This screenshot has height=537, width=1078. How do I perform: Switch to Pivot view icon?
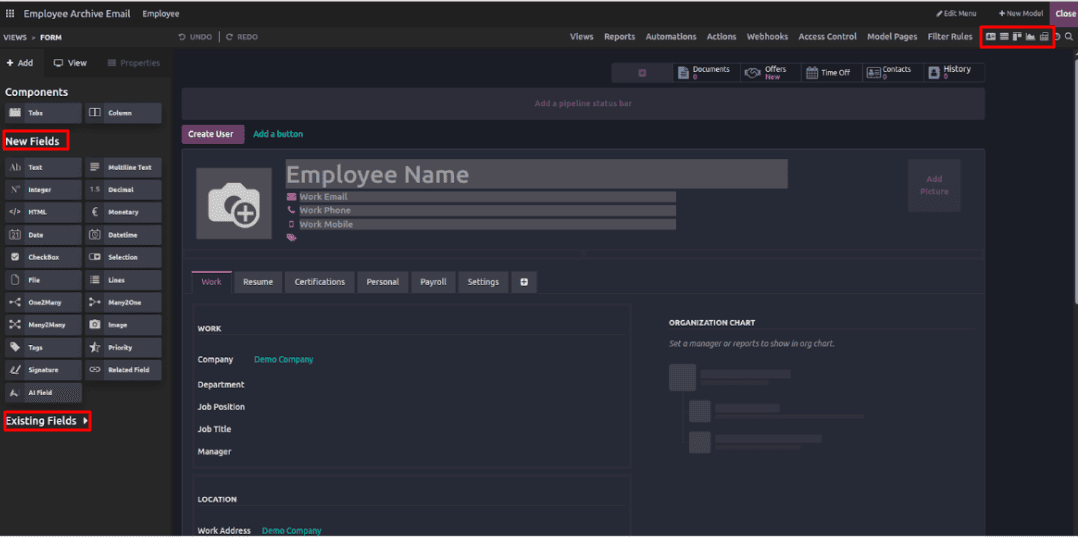tap(1044, 36)
